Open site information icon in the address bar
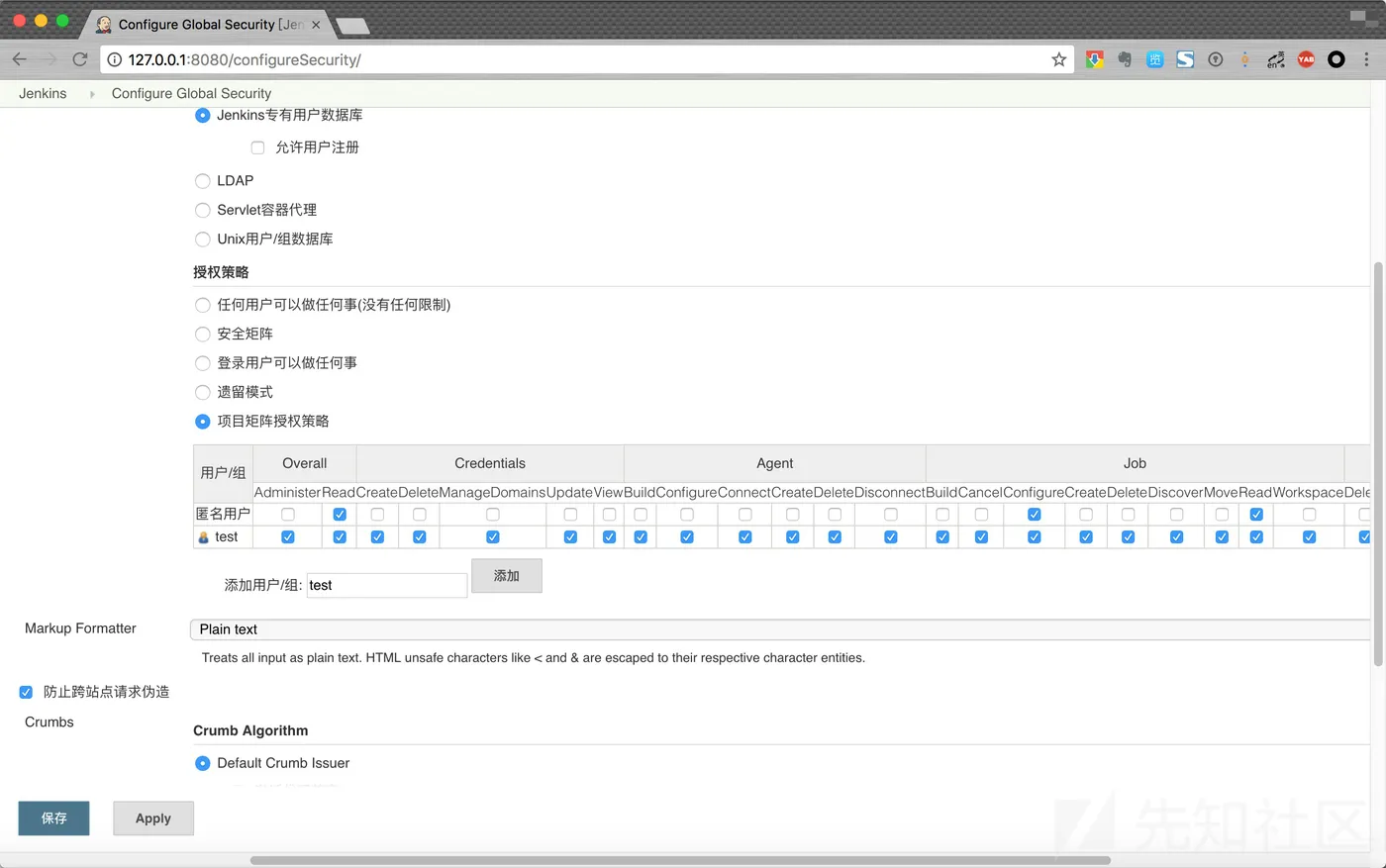The image size is (1386, 868). point(115,59)
